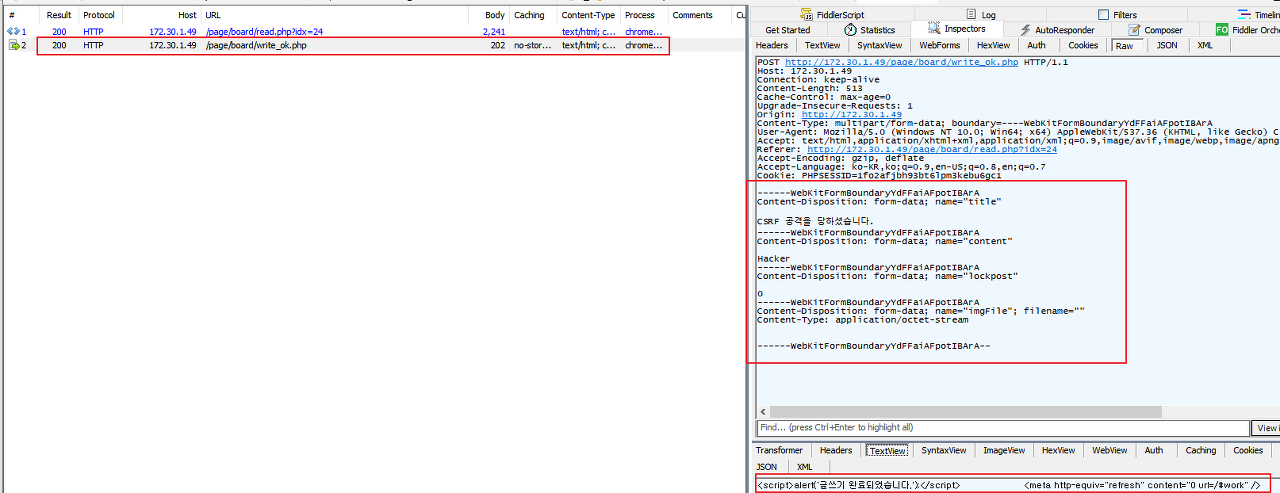
Task: Open the Log tab
Action: pos(980,15)
